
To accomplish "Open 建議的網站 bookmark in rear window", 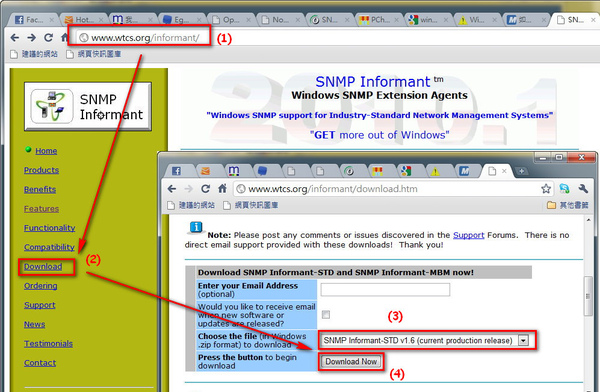I will [34, 54].
